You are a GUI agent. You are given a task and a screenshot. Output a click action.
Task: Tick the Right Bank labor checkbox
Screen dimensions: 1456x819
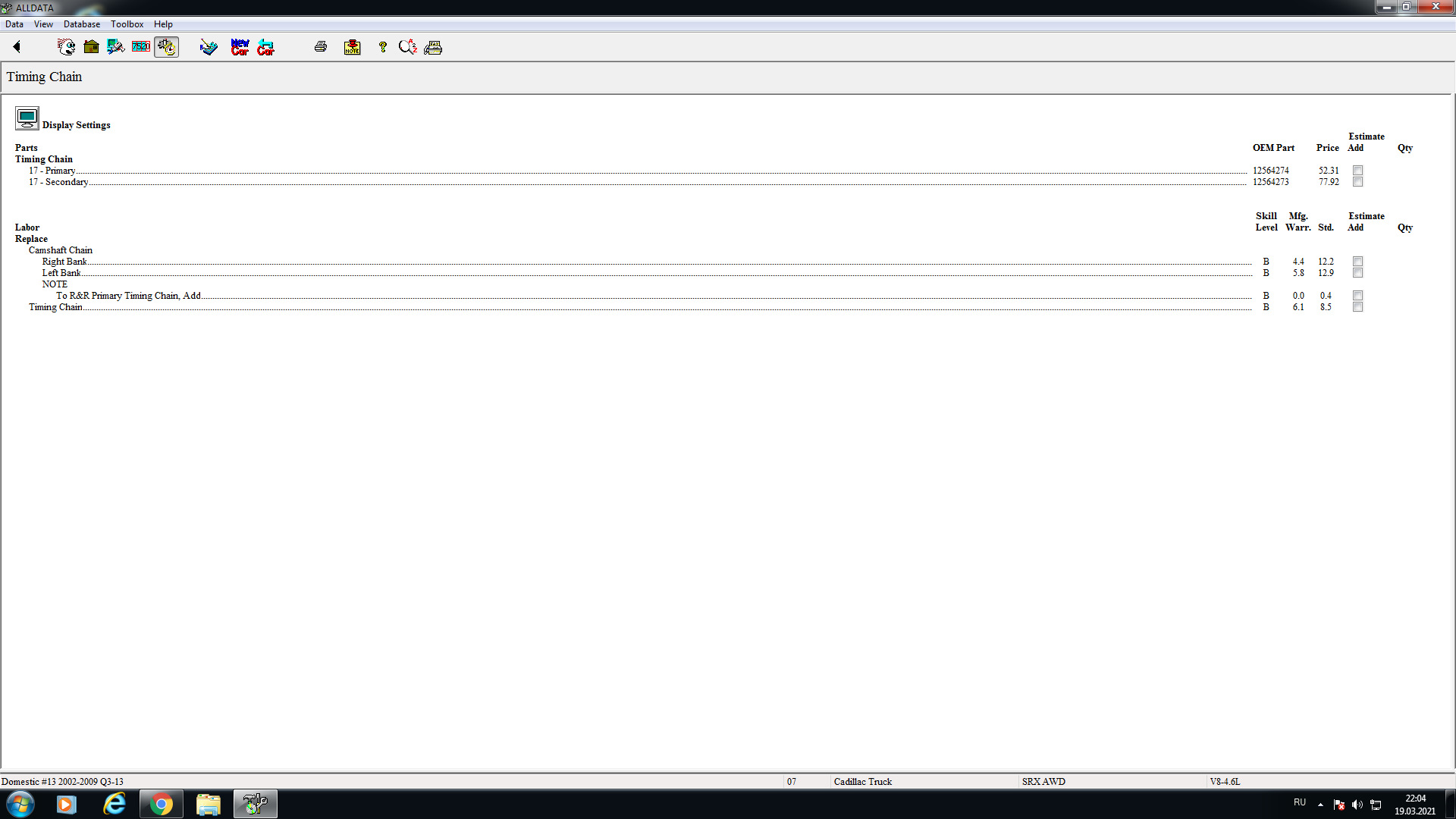tap(1357, 262)
